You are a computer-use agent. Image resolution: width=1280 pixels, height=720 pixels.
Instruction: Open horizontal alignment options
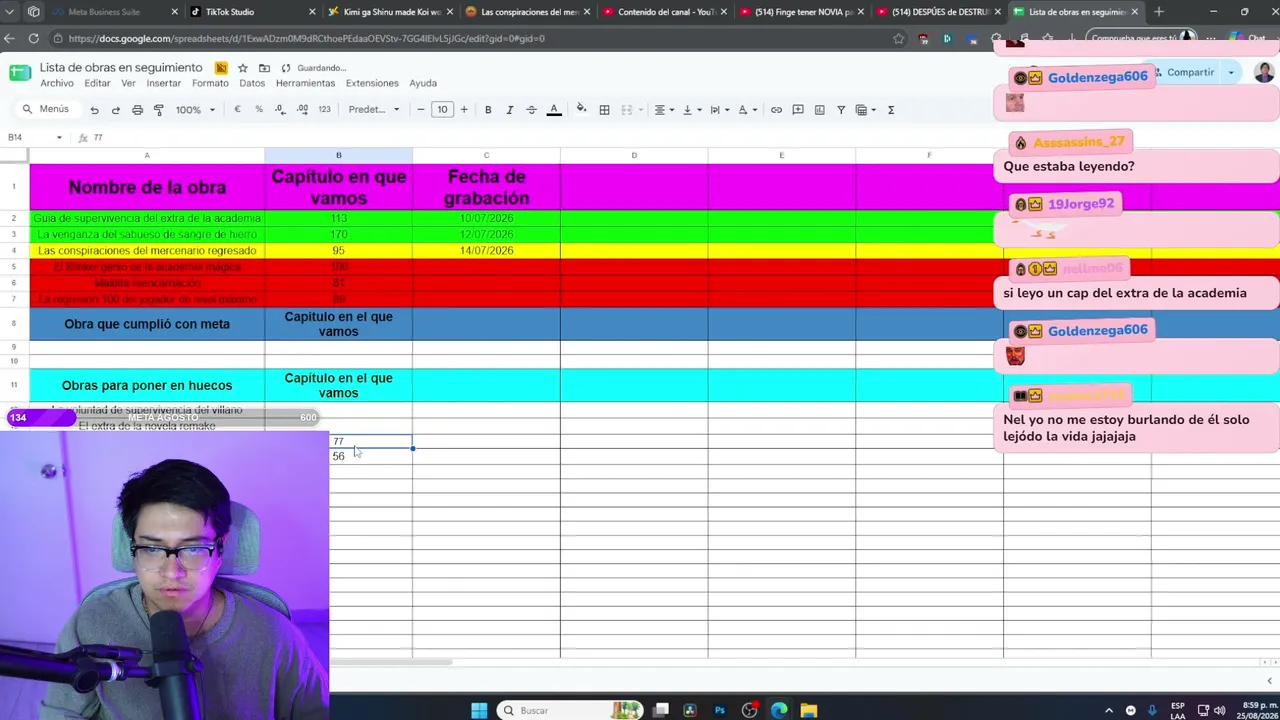[664, 110]
